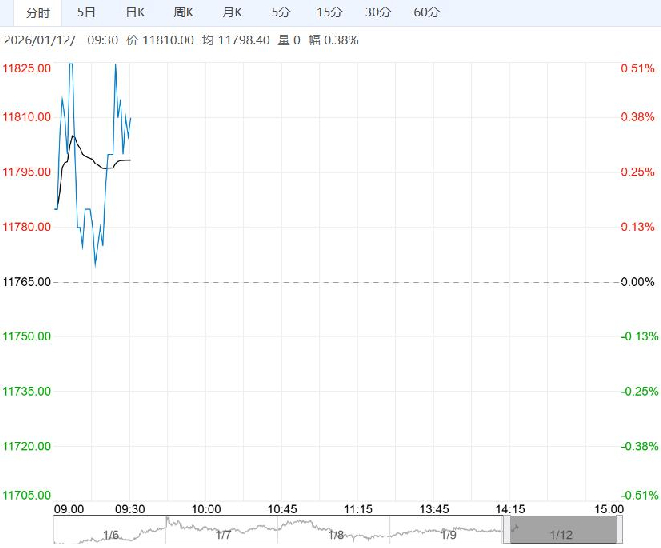Select the 5分 five-minute chart tab

(x=281, y=13)
